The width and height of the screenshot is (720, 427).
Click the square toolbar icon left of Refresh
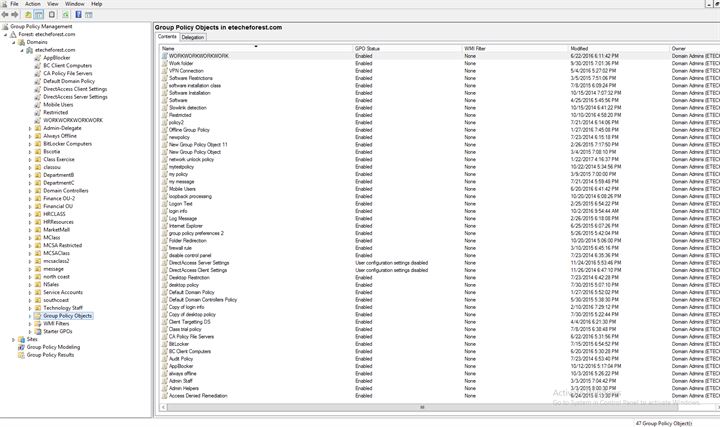pos(52,14)
